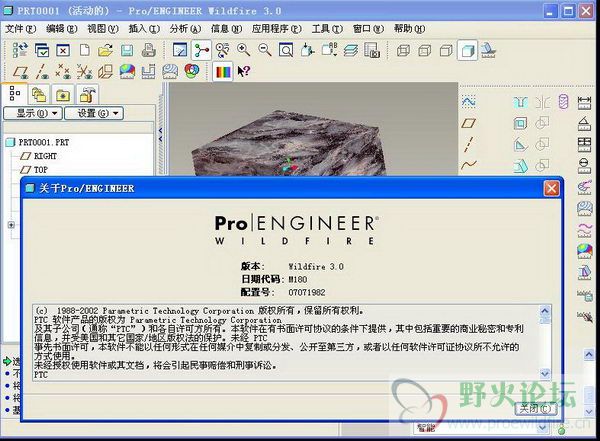Open the color spectrum appearance icon
Viewport: 600px width, 441px height.
[x=224, y=72]
